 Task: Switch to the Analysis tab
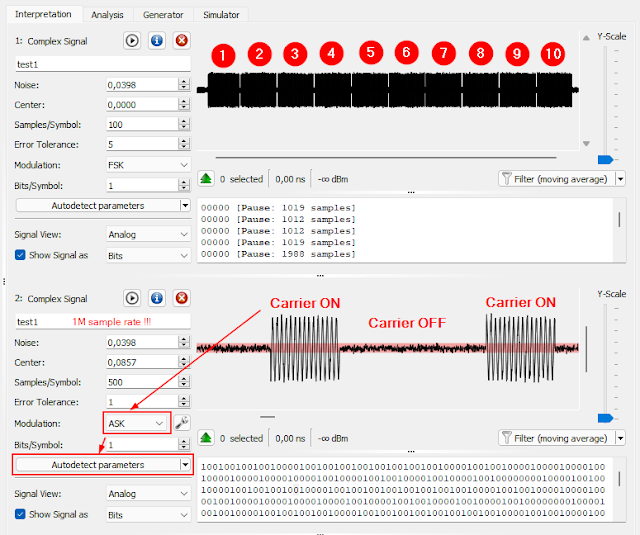point(107,15)
